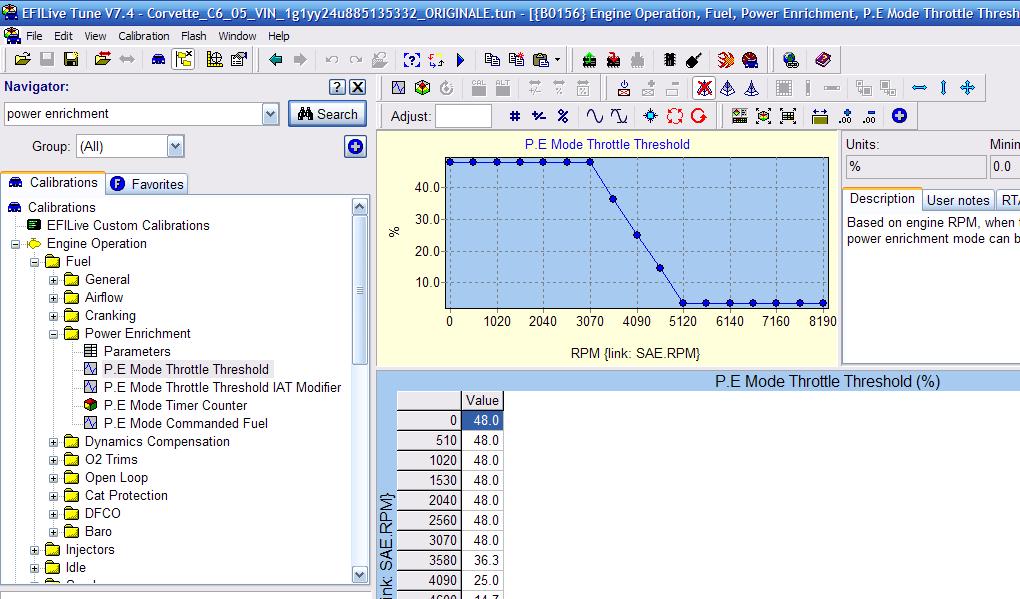Expand the Airflow folder
Screen dimensions: 1020x599
[53, 299]
